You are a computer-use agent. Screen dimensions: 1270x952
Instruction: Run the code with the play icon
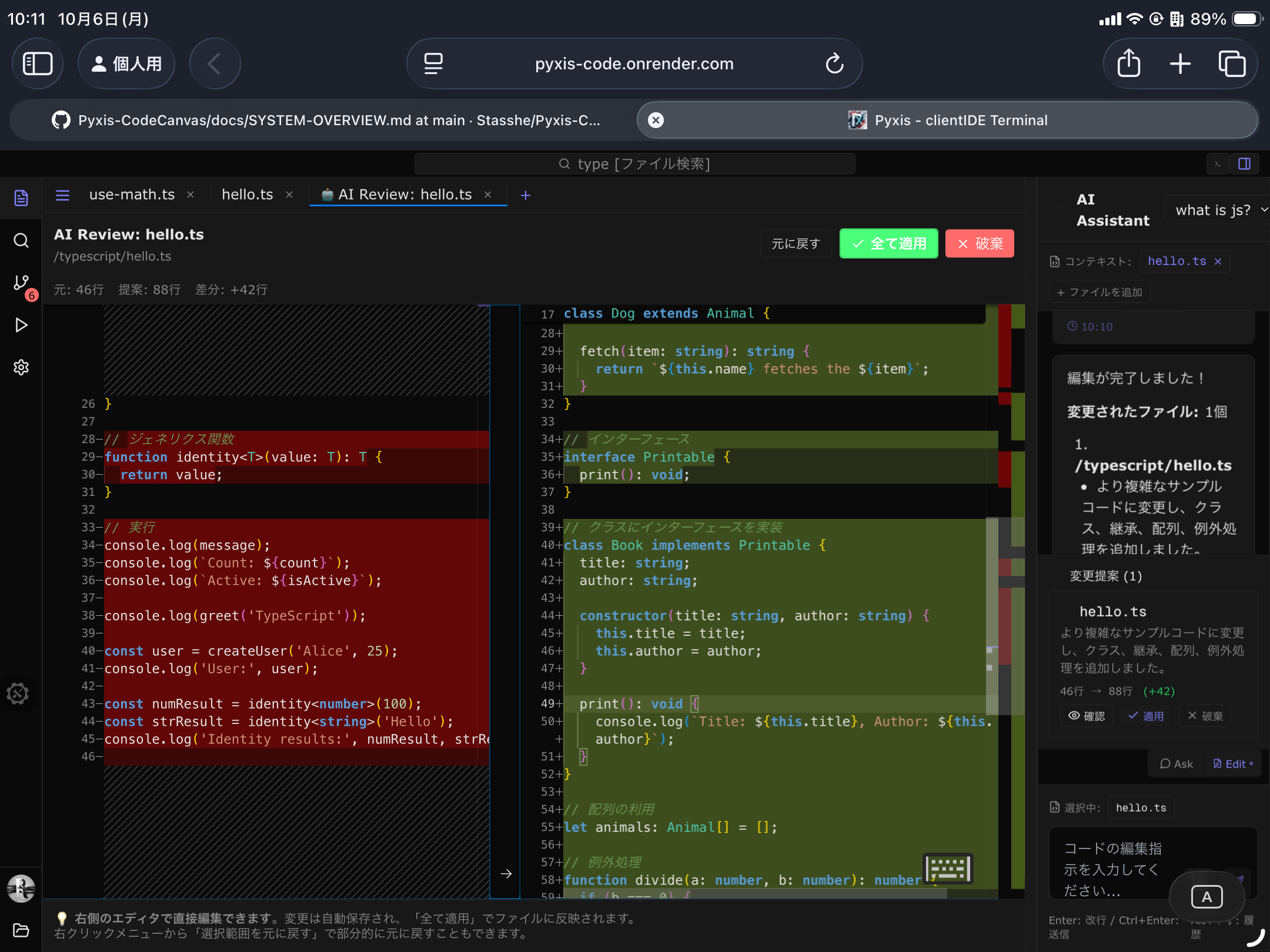coord(21,324)
